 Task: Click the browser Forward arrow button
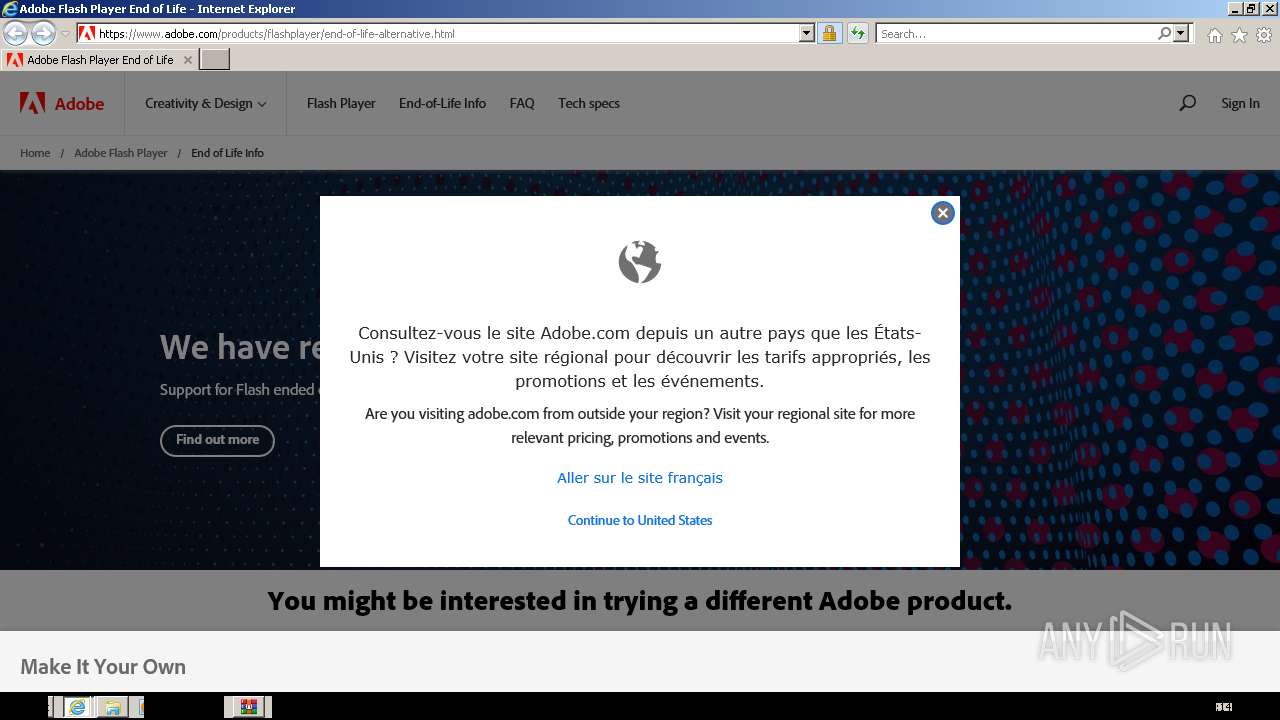(x=43, y=33)
